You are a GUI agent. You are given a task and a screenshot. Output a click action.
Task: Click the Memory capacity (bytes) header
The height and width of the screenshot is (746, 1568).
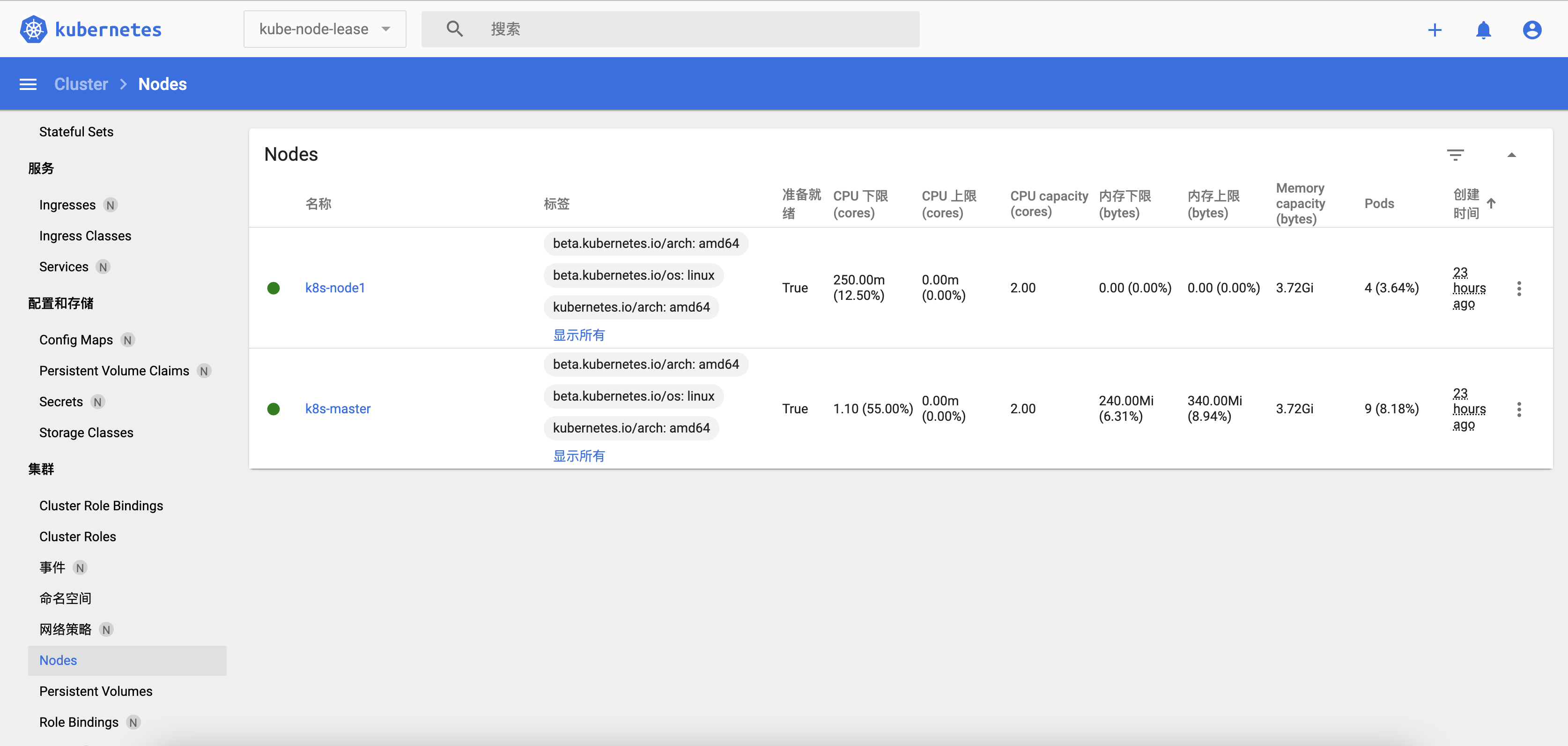click(x=1300, y=203)
